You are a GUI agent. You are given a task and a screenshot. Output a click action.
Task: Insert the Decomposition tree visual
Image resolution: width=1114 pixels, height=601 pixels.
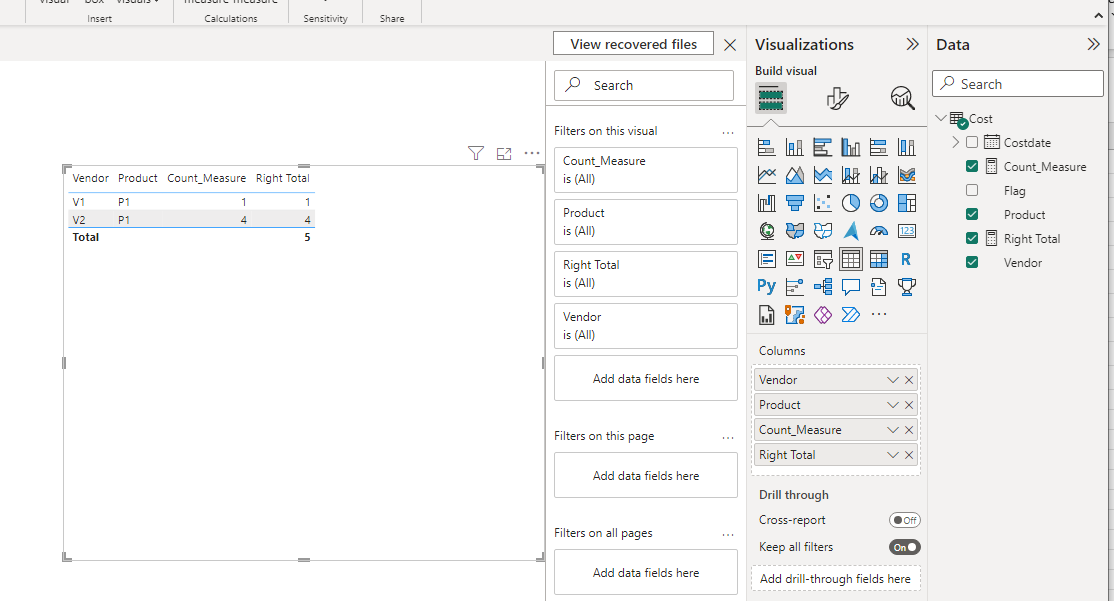(823, 286)
